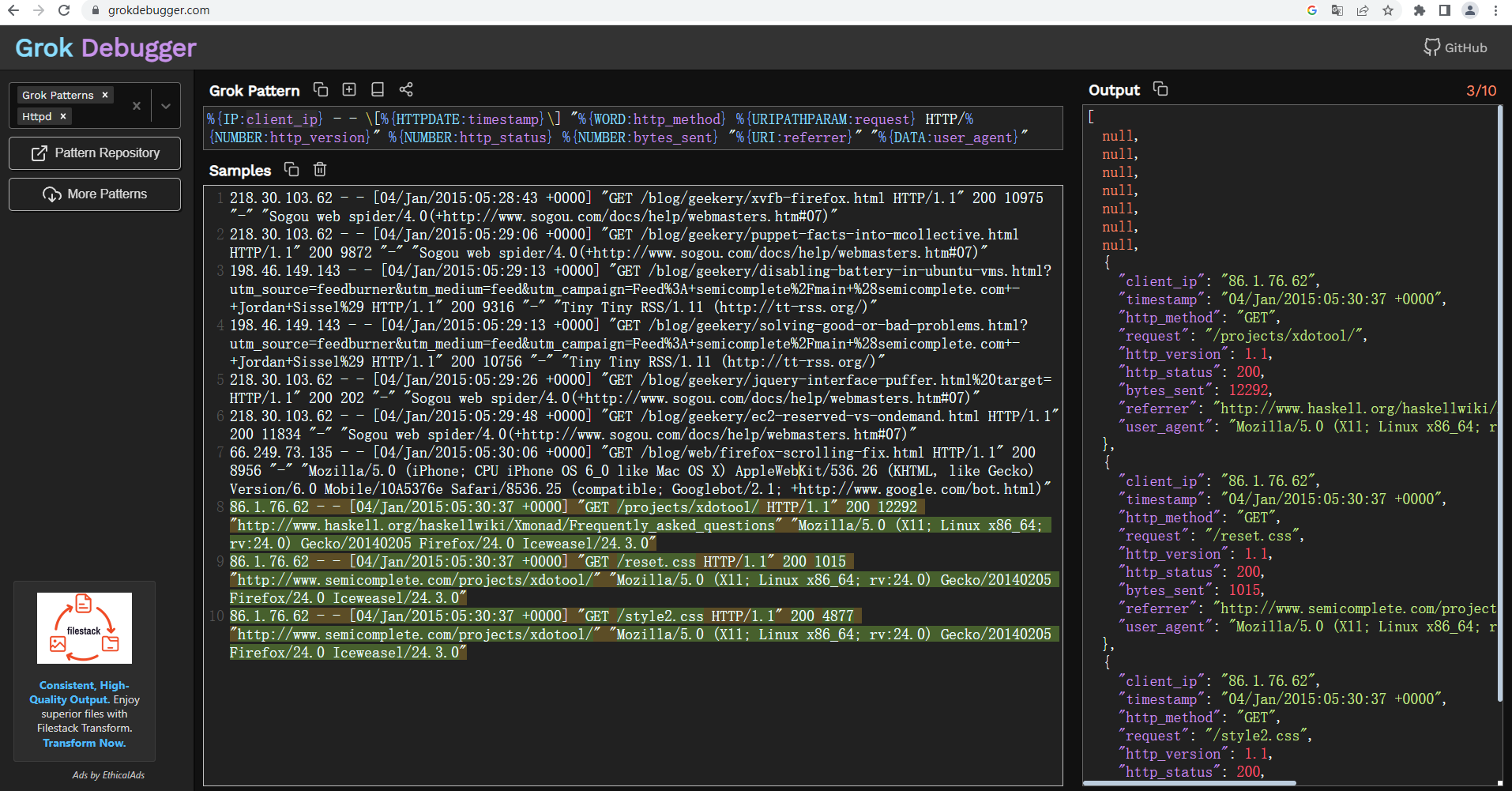Image resolution: width=1512 pixels, height=791 pixels.
Task: Click inside the Grok Pattern editor
Action: pos(632,128)
